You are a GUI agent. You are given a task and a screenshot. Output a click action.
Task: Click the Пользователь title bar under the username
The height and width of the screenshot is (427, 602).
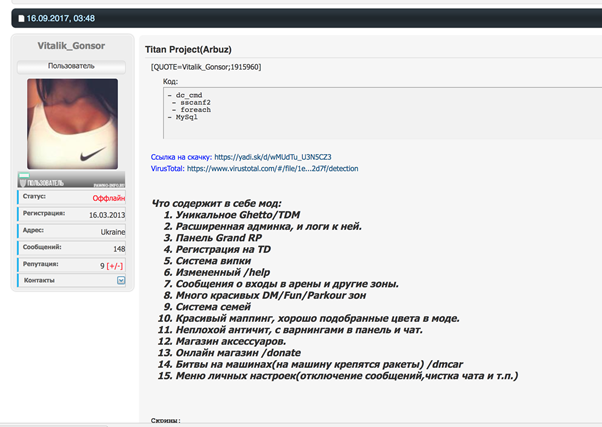point(71,66)
